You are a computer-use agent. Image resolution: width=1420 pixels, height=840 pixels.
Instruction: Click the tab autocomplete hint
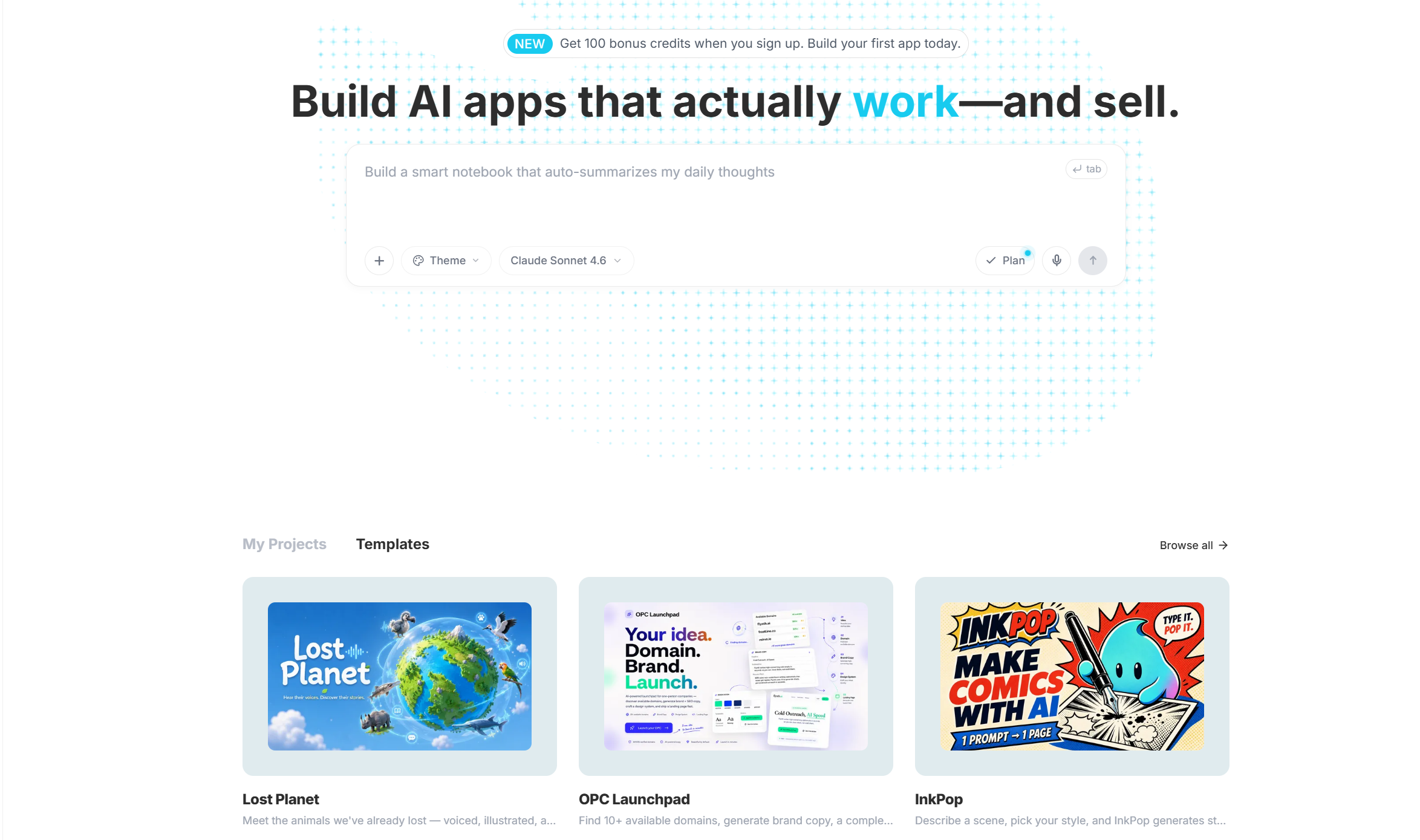[1086, 169]
